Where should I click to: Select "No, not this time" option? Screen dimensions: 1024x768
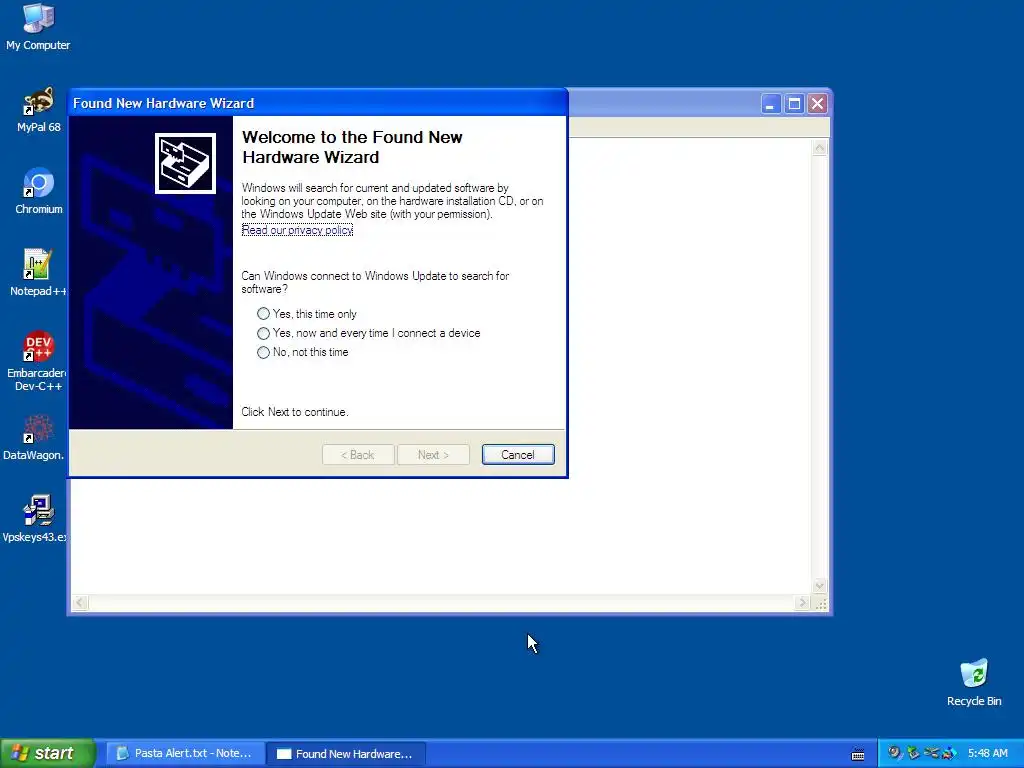tap(303, 352)
